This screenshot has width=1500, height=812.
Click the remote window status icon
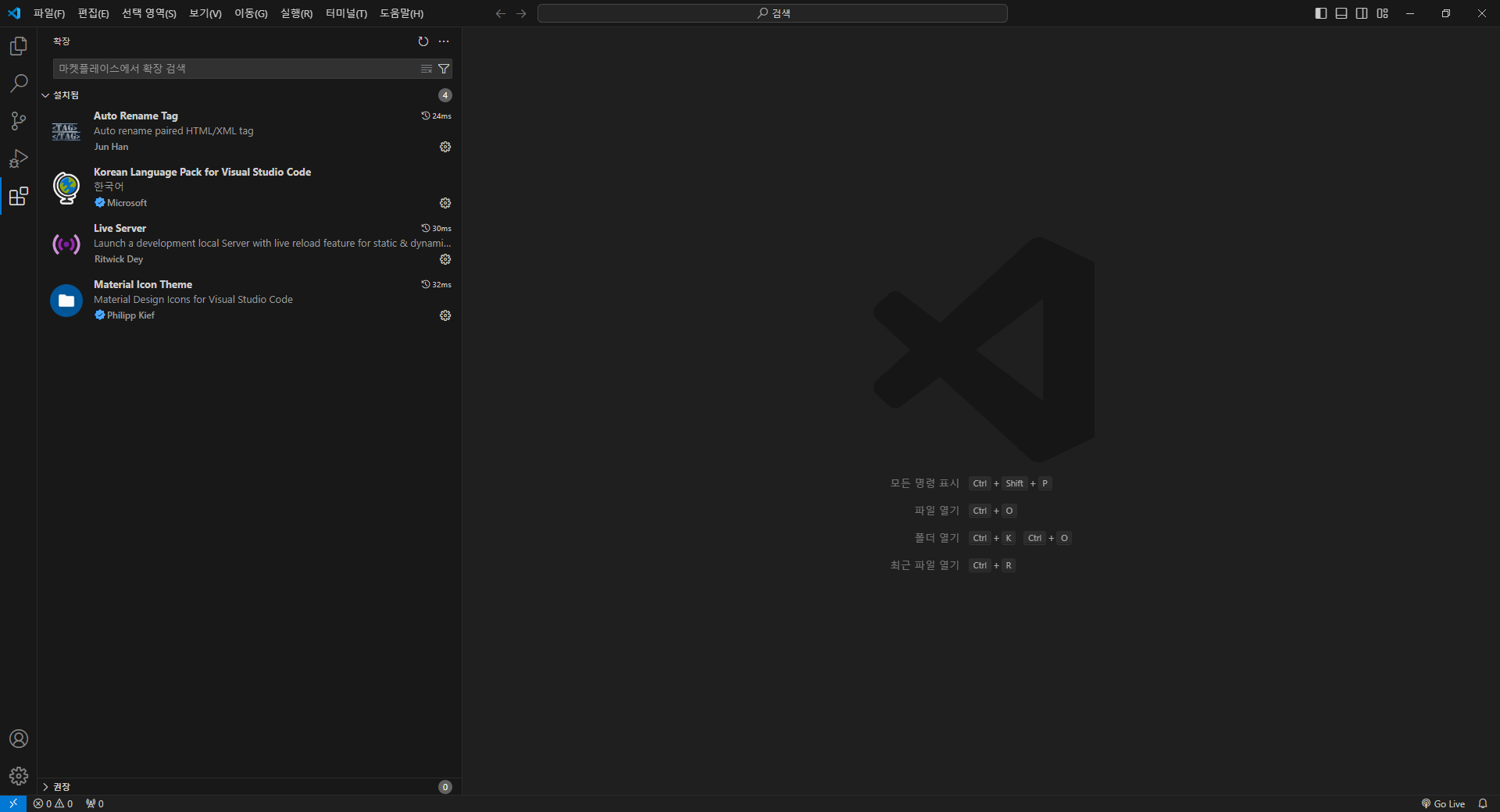click(13, 803)
